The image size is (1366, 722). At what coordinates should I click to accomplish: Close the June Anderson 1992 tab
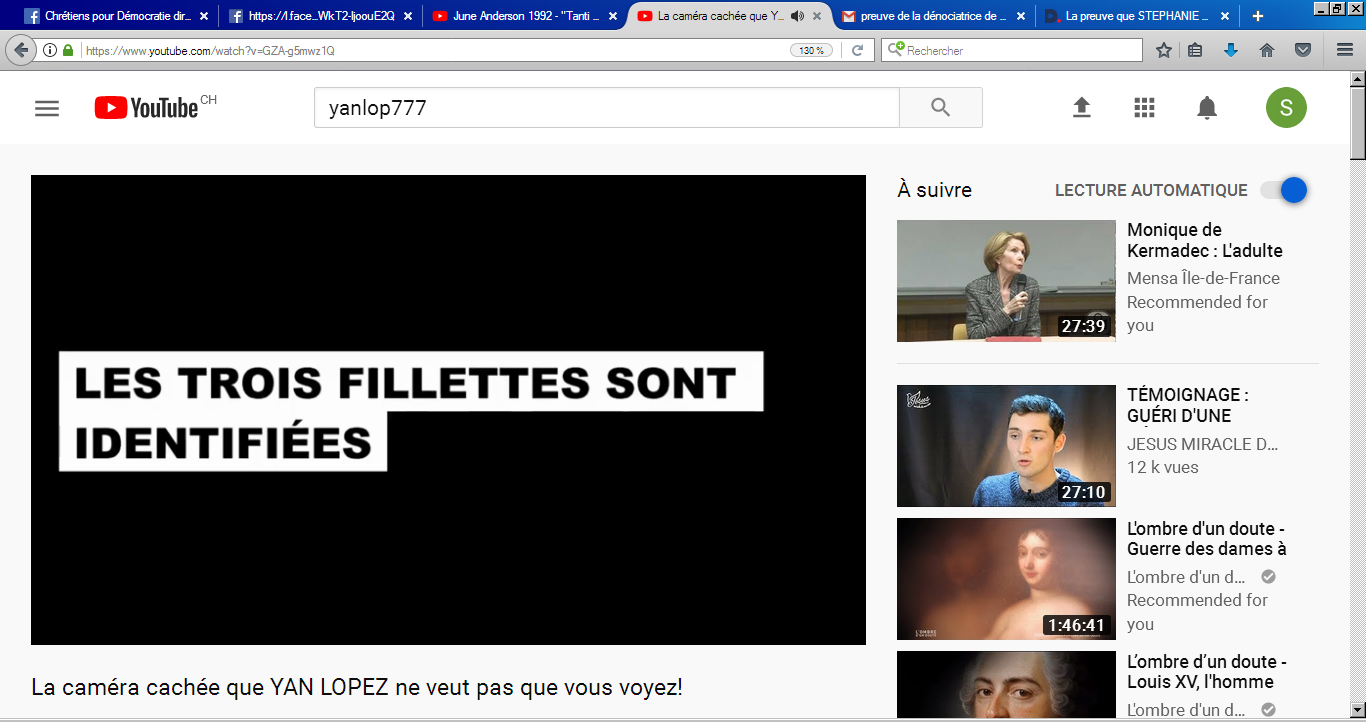pyautogui.click(x=613, y=16)
